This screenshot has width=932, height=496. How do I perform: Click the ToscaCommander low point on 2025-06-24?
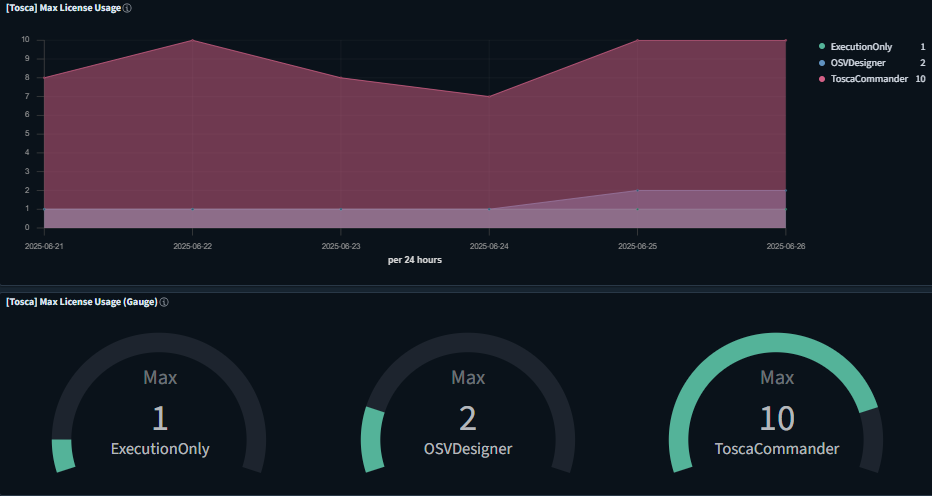tap(489, 96)
